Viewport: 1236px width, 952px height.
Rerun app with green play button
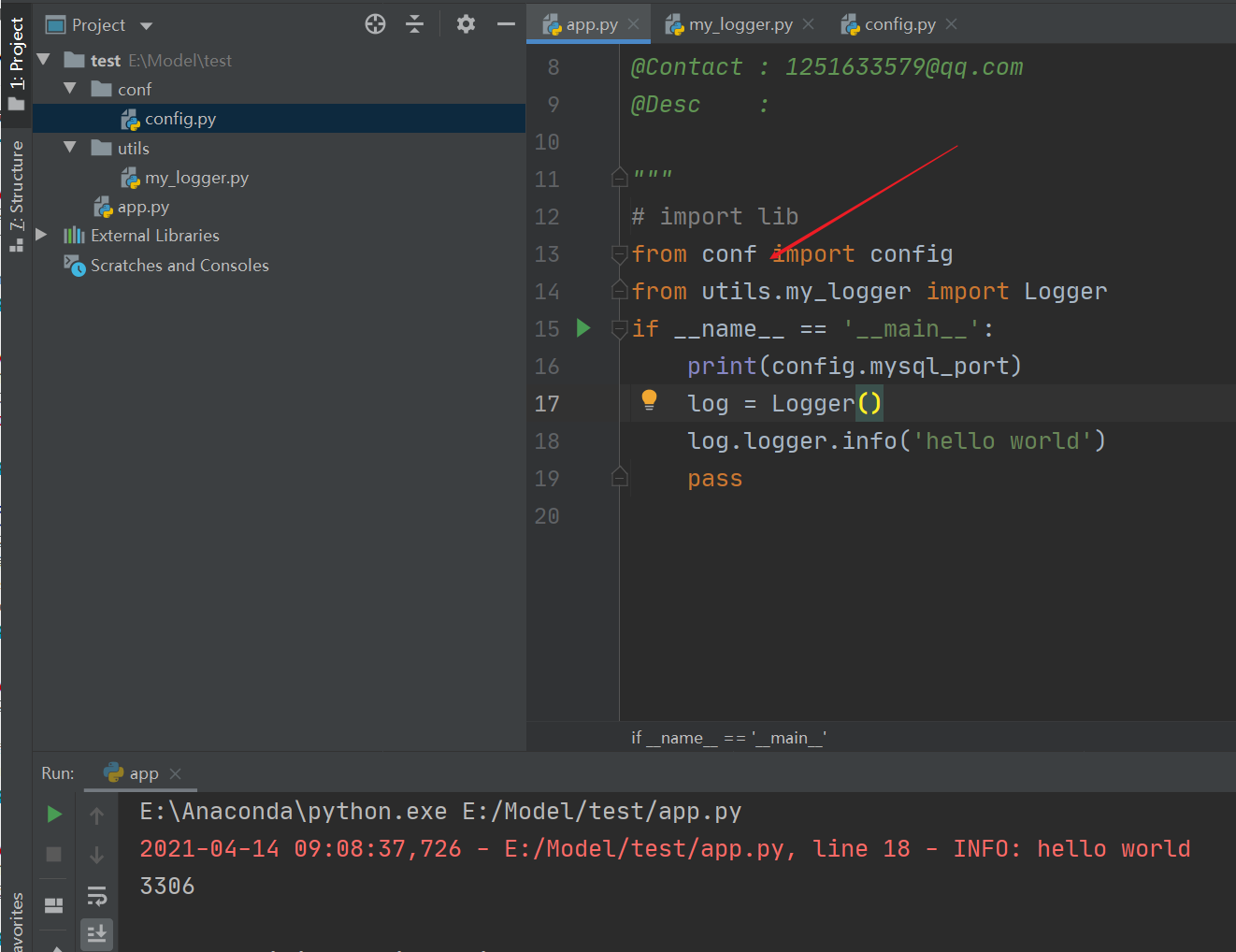tap(54, 815)
